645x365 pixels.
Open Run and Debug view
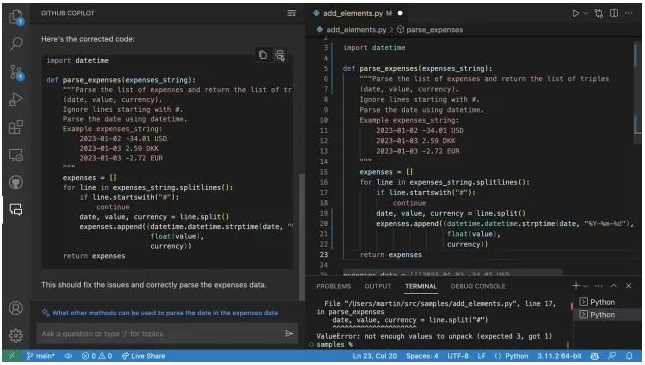pos(16,99)
